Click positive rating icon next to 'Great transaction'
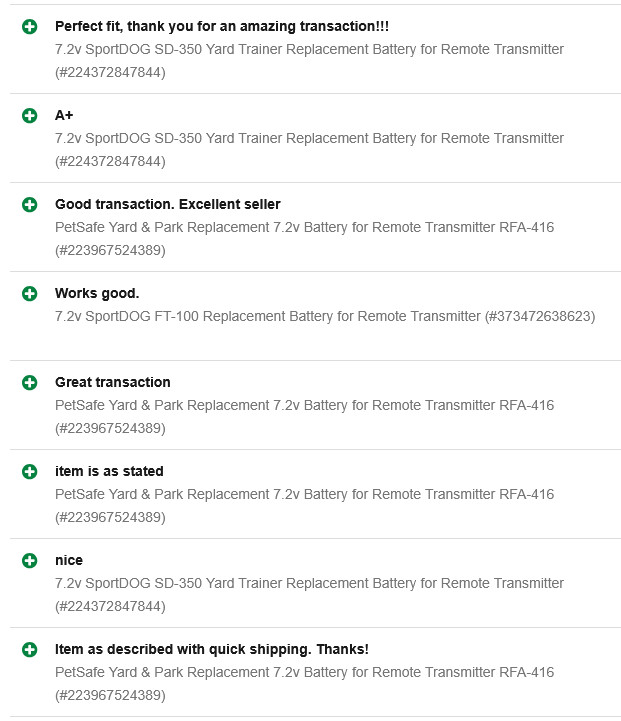 [x=30, y=383]
